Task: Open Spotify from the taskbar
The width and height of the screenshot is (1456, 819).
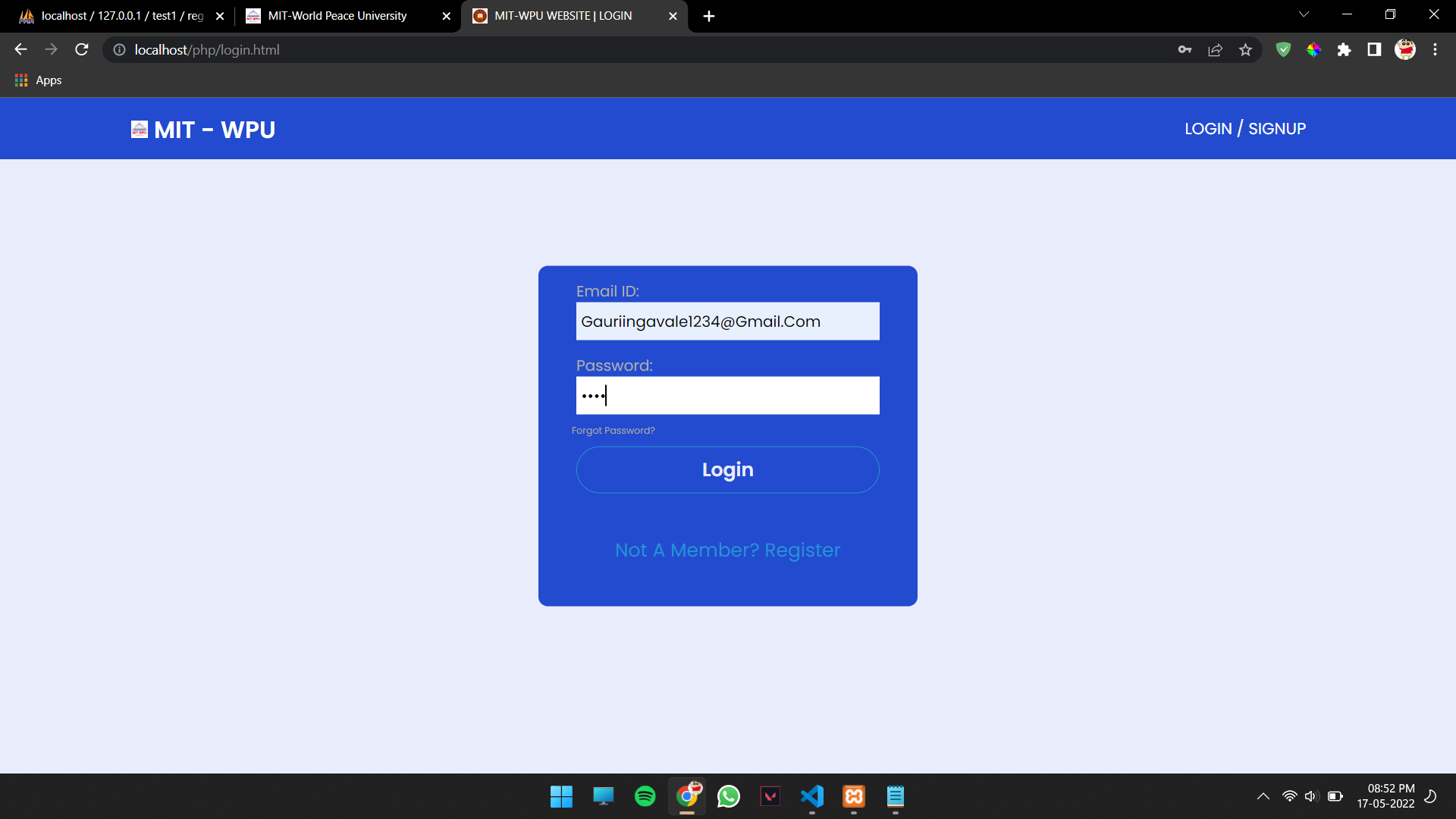Action: click(645, 796)
